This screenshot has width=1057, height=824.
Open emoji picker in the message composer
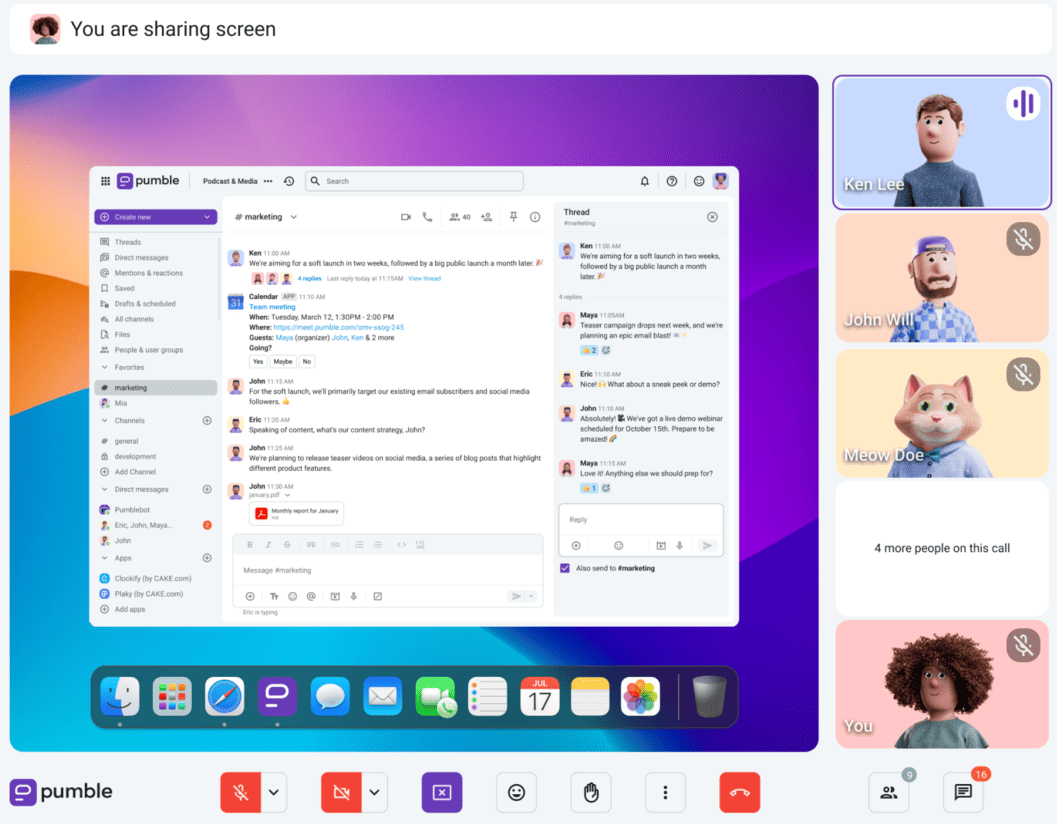click(295, 596)
